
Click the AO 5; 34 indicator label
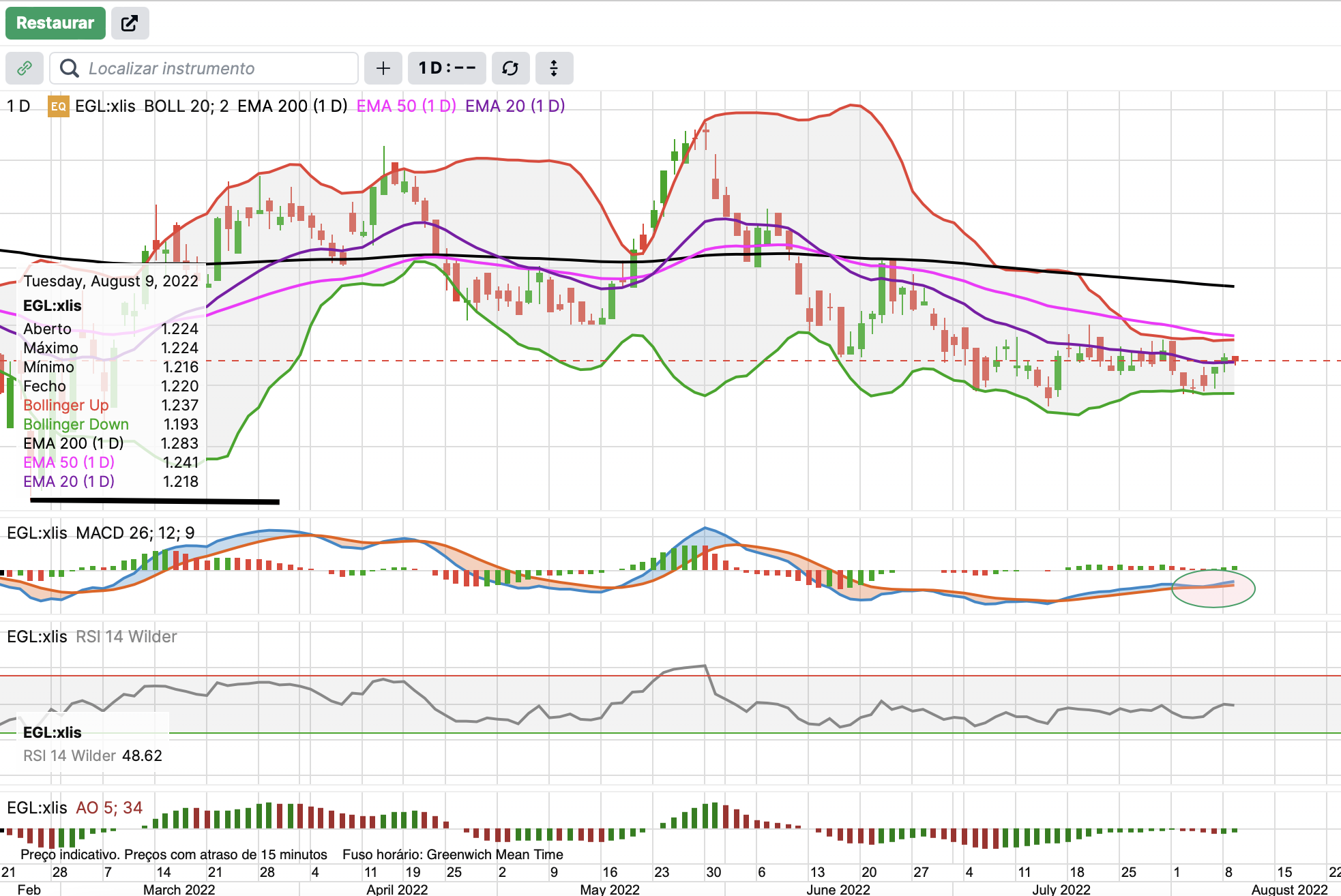tap(109, 807)
